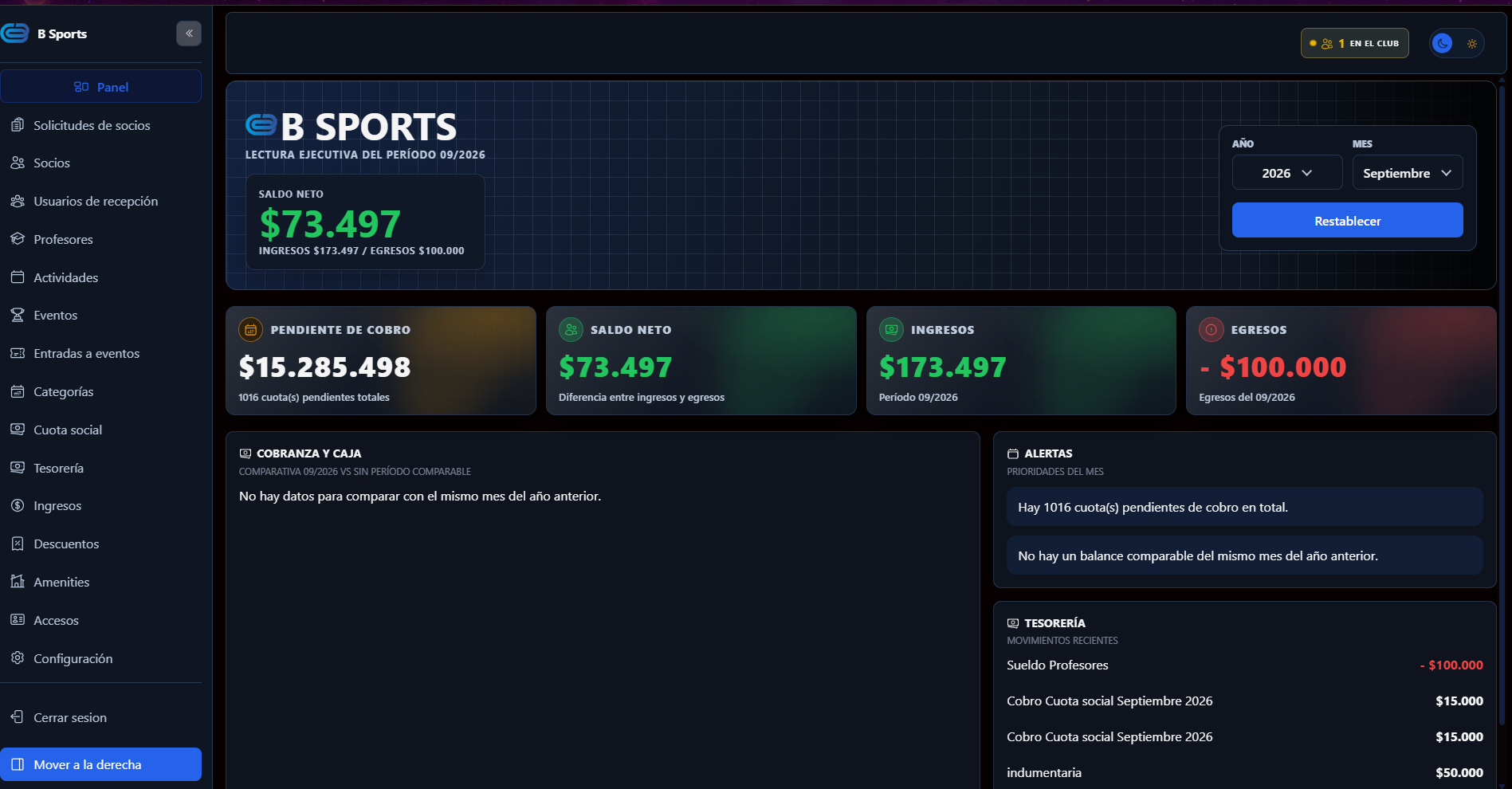Viewport: 1512px width, 789px height.
Task: Click the Descuentos percent icon
Action: point(18,544)
